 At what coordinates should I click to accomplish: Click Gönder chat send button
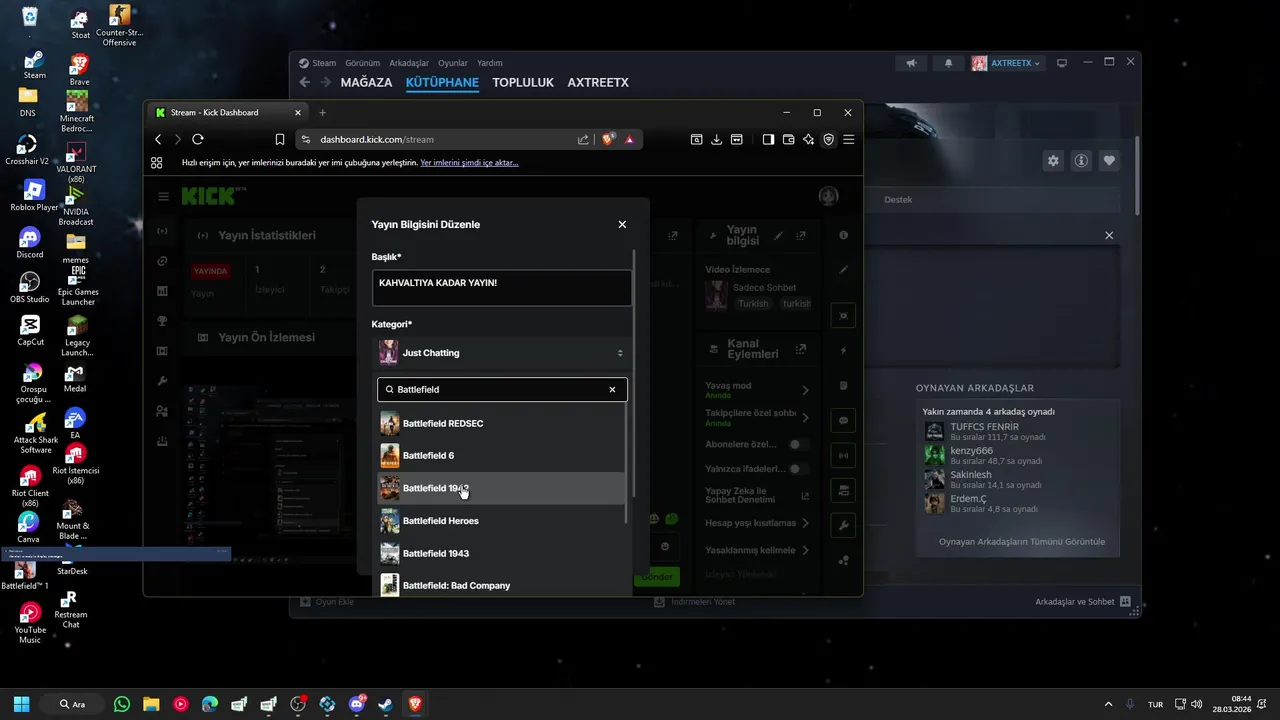pos(657,577)
